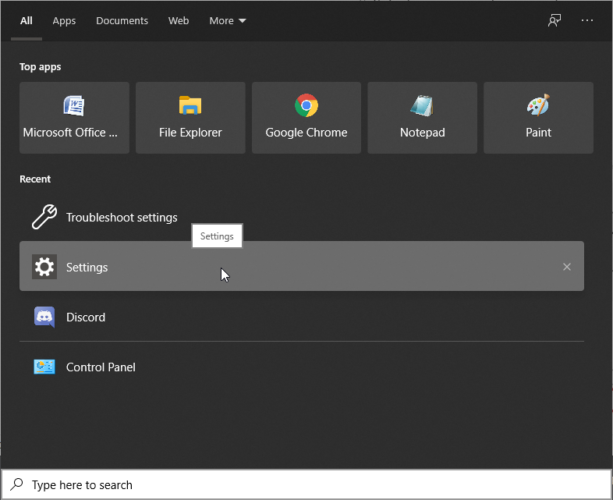Switch to the Web tab
Image resolution: width=613 pixels, height=500 pixels.
(x=179, y=21)
